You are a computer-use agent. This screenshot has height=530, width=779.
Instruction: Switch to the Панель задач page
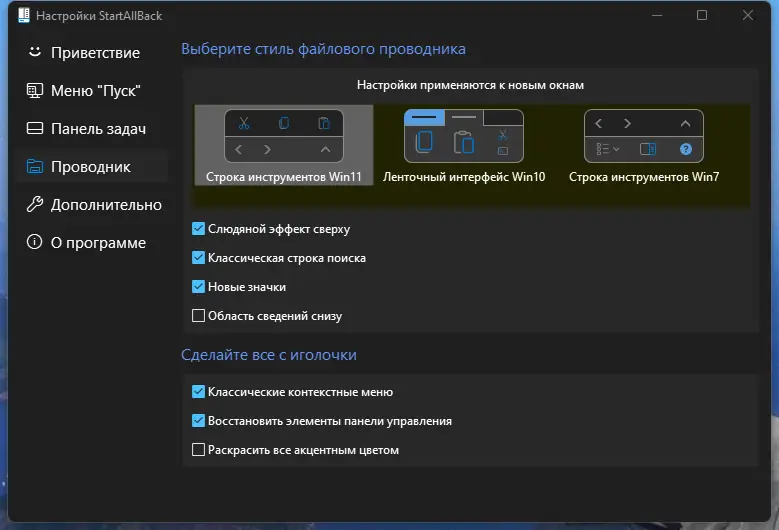coord(91,129)
